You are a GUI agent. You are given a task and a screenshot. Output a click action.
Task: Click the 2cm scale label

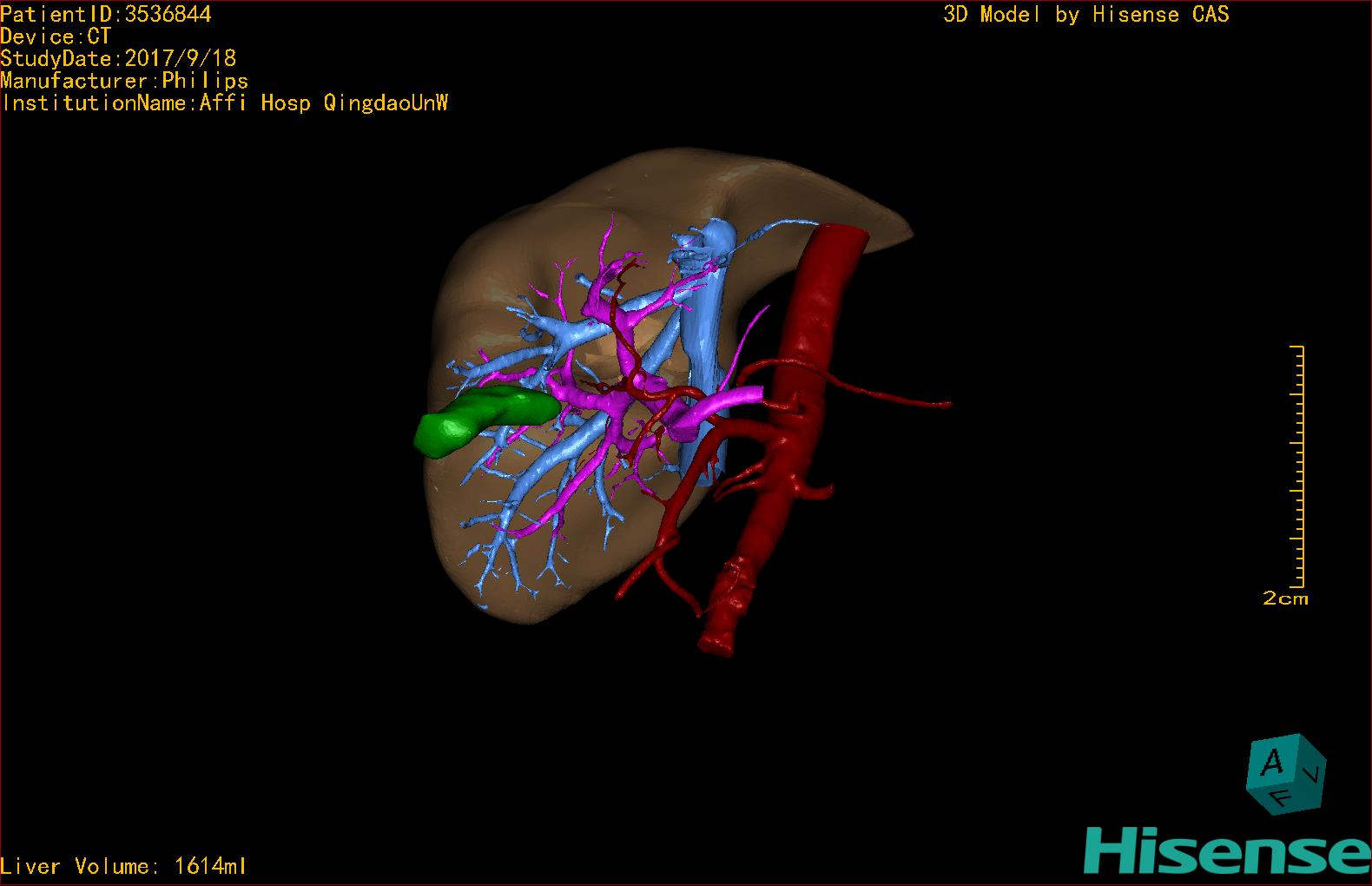pyautogui.click(x=1285, y=598)
